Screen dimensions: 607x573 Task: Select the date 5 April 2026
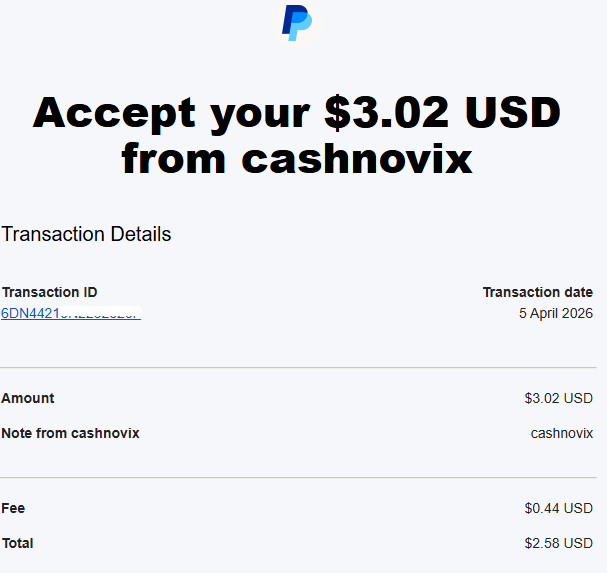point(556,313)
